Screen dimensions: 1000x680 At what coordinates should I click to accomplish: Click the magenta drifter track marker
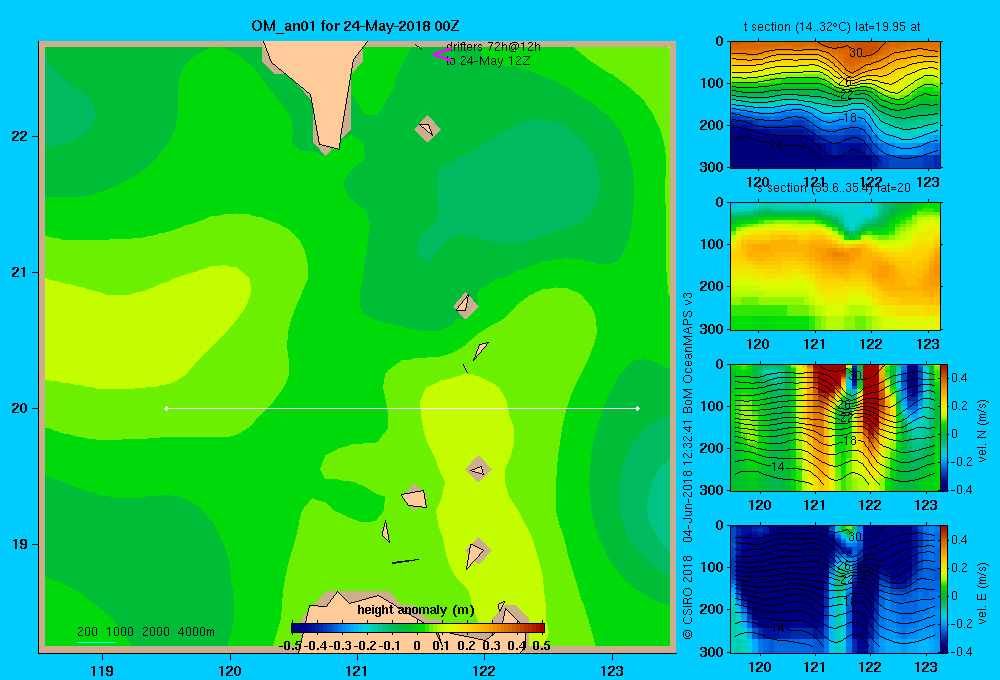click(442, 55)
